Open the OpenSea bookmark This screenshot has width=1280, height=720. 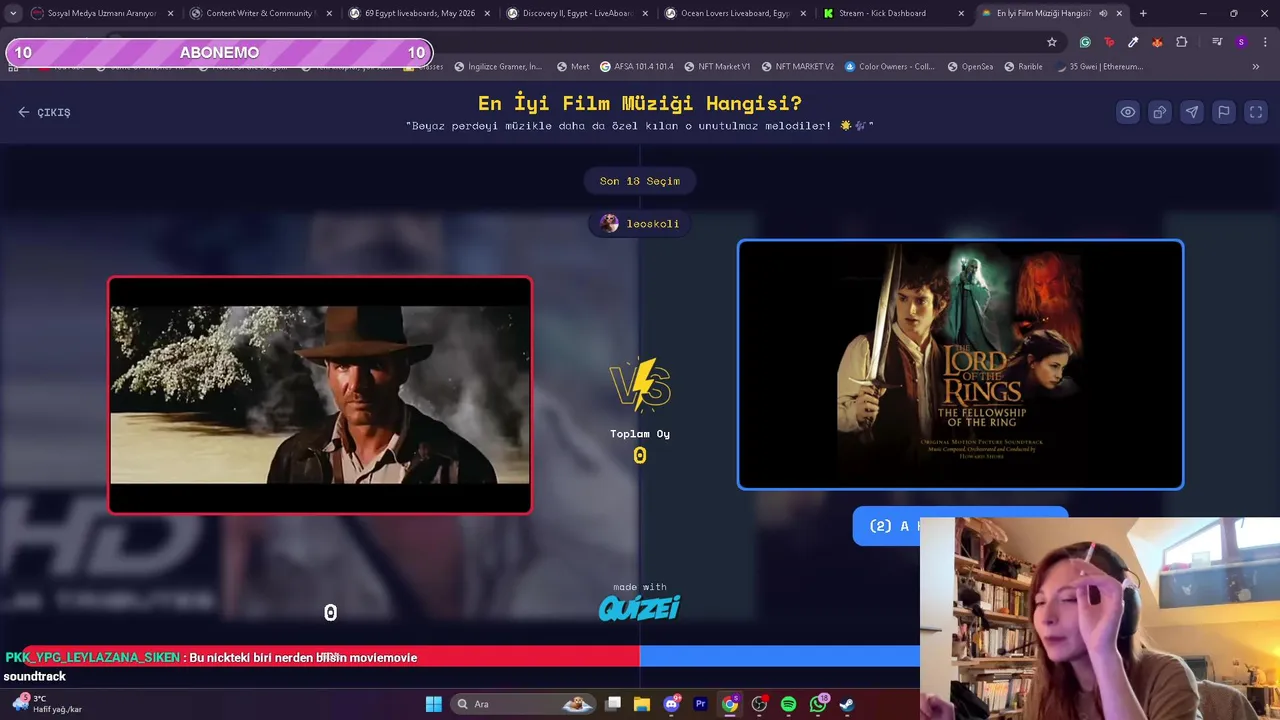(970, 67)
